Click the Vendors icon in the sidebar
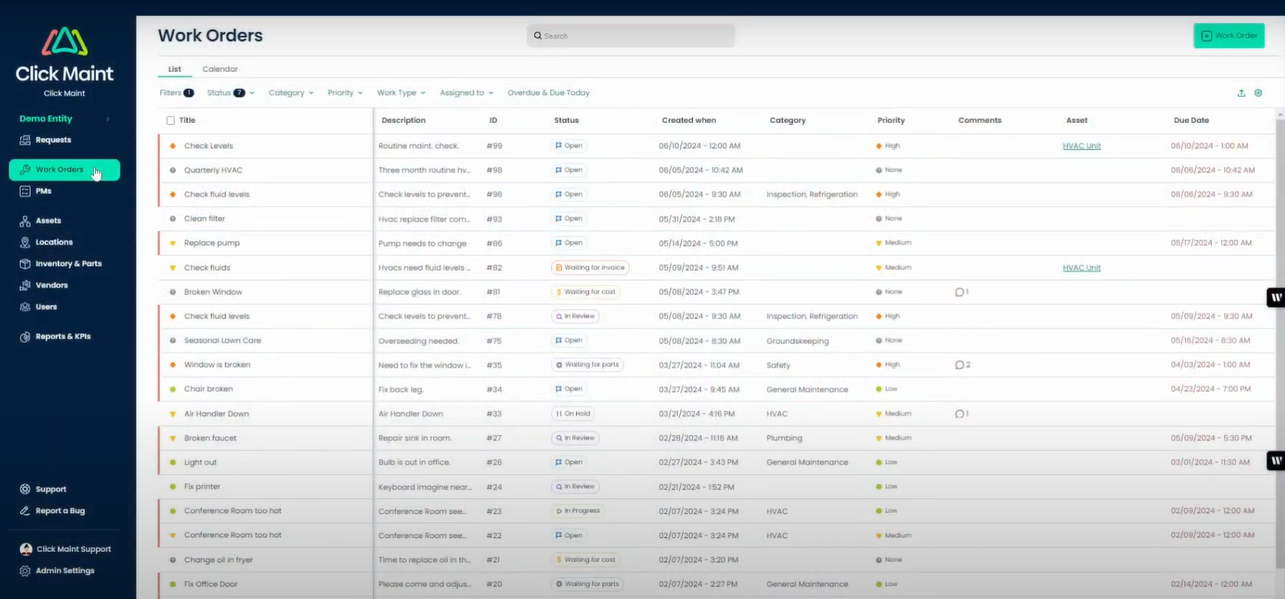This screenshot has height=599, width=1285. coord(24,285)
